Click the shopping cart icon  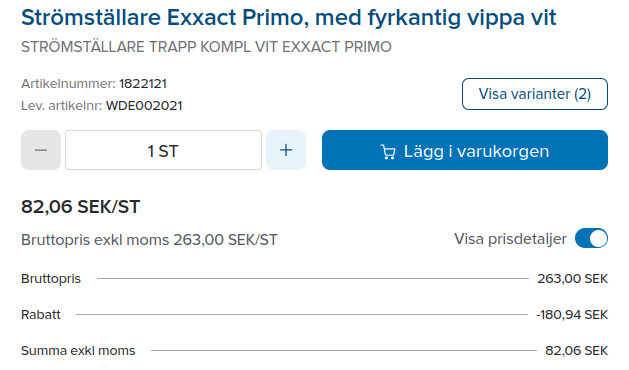388,152
